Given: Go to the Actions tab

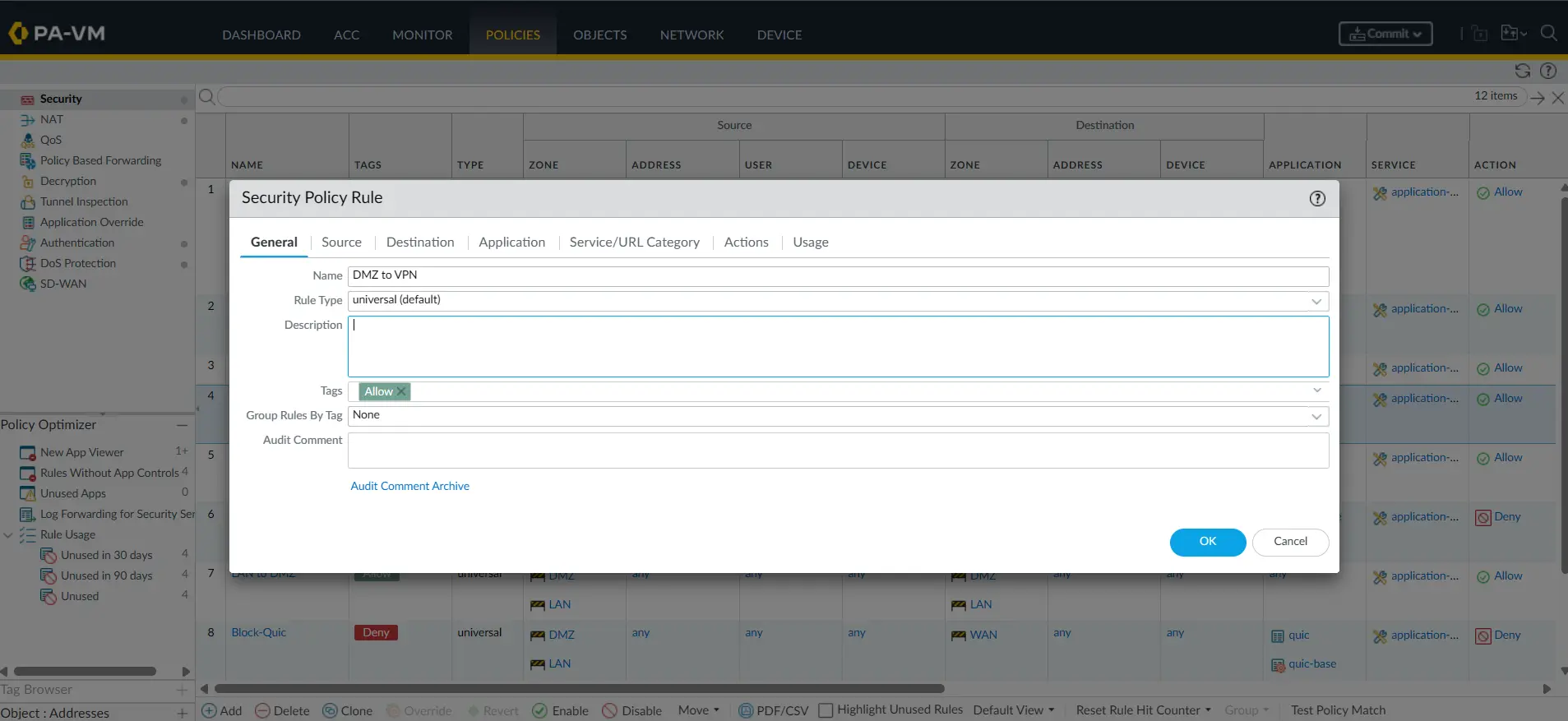Looking at the screenshot, I should (x=747, y=243).
